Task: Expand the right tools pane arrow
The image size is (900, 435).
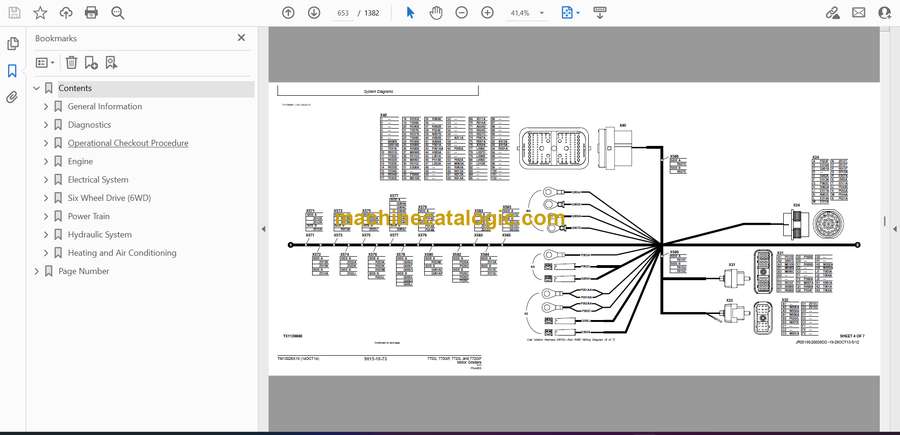Action: [x=894, y=229]
